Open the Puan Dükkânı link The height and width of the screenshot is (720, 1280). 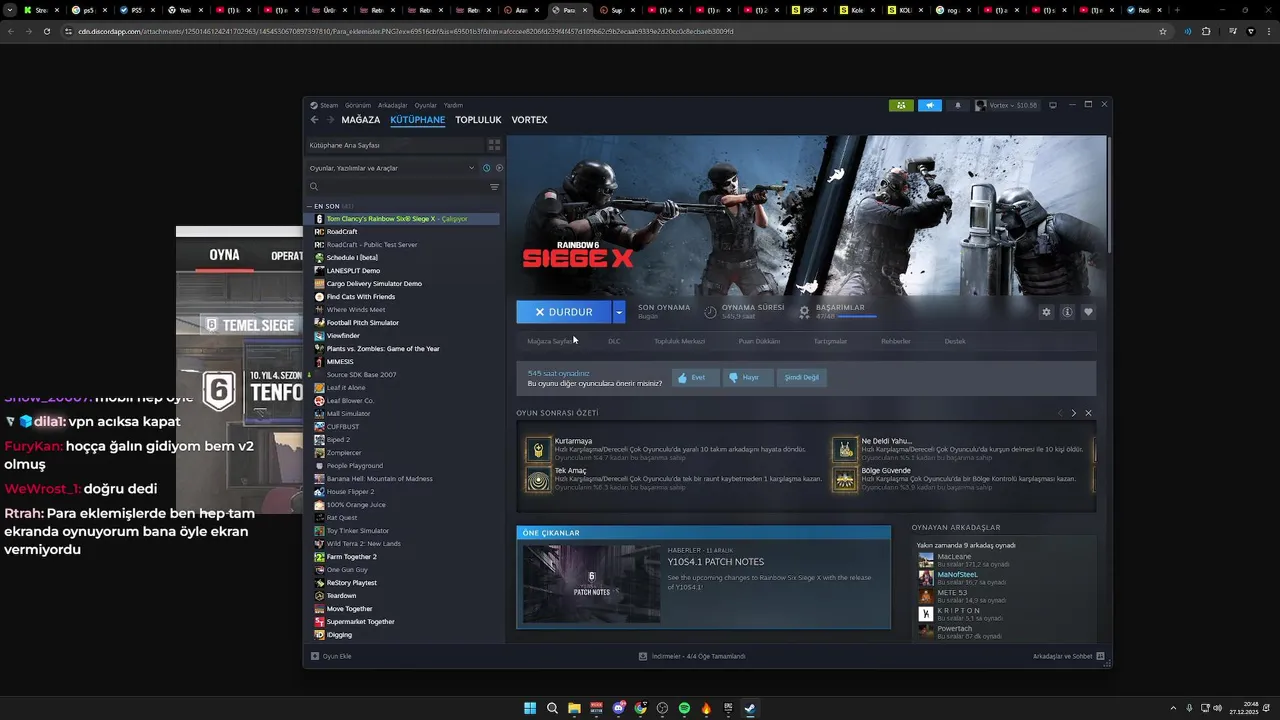759,341
